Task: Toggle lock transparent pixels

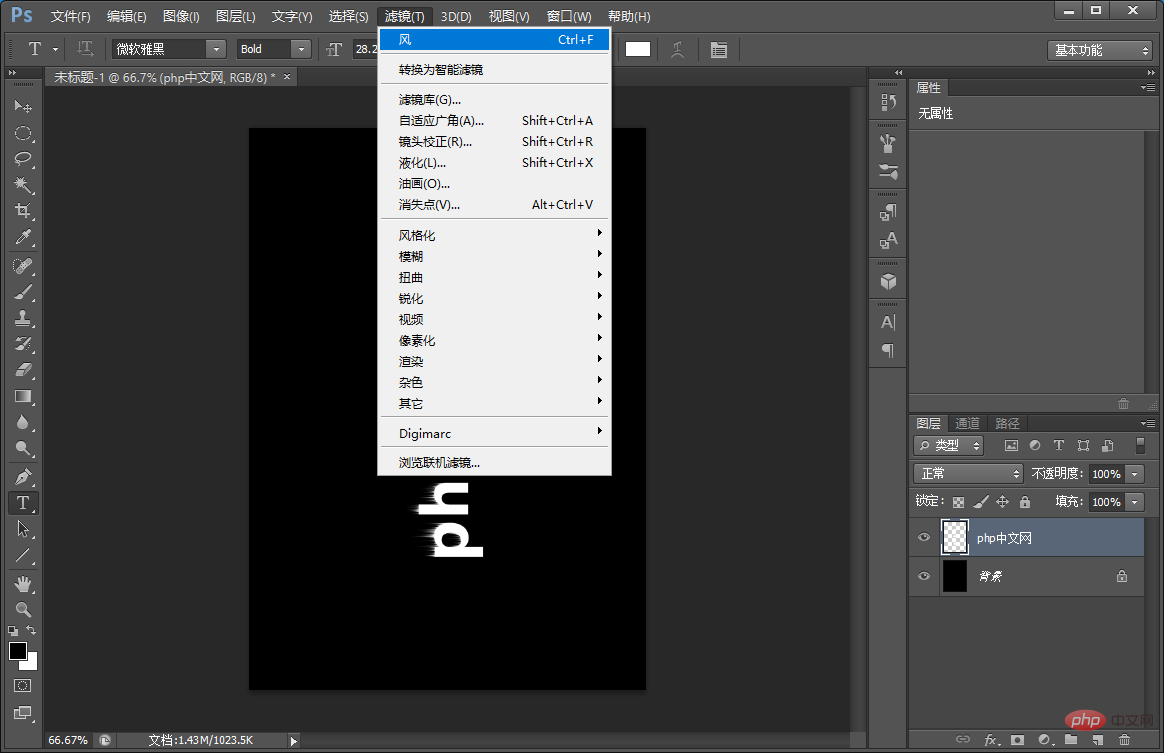Action: point(958,502)
